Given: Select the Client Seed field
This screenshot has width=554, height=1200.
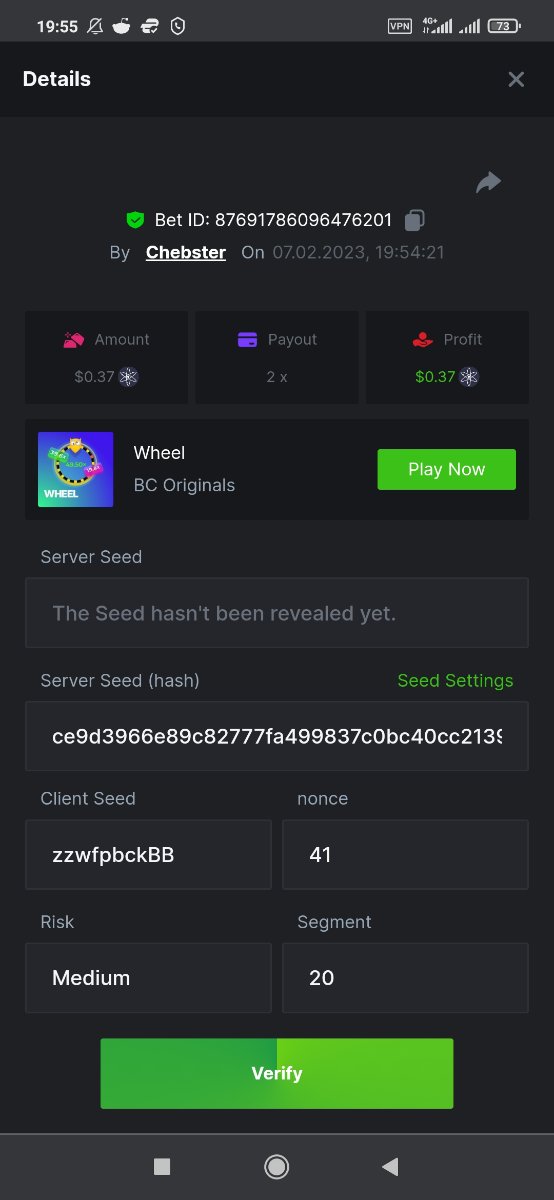Looking at the screenshot, I should pos(148,855).
